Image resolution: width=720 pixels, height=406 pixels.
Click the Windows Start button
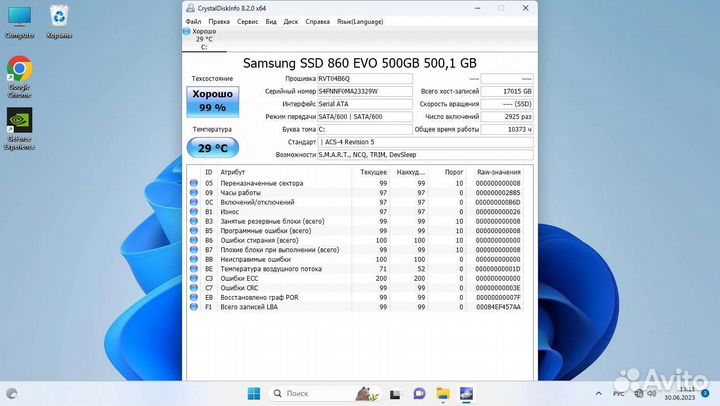point(253,393)
